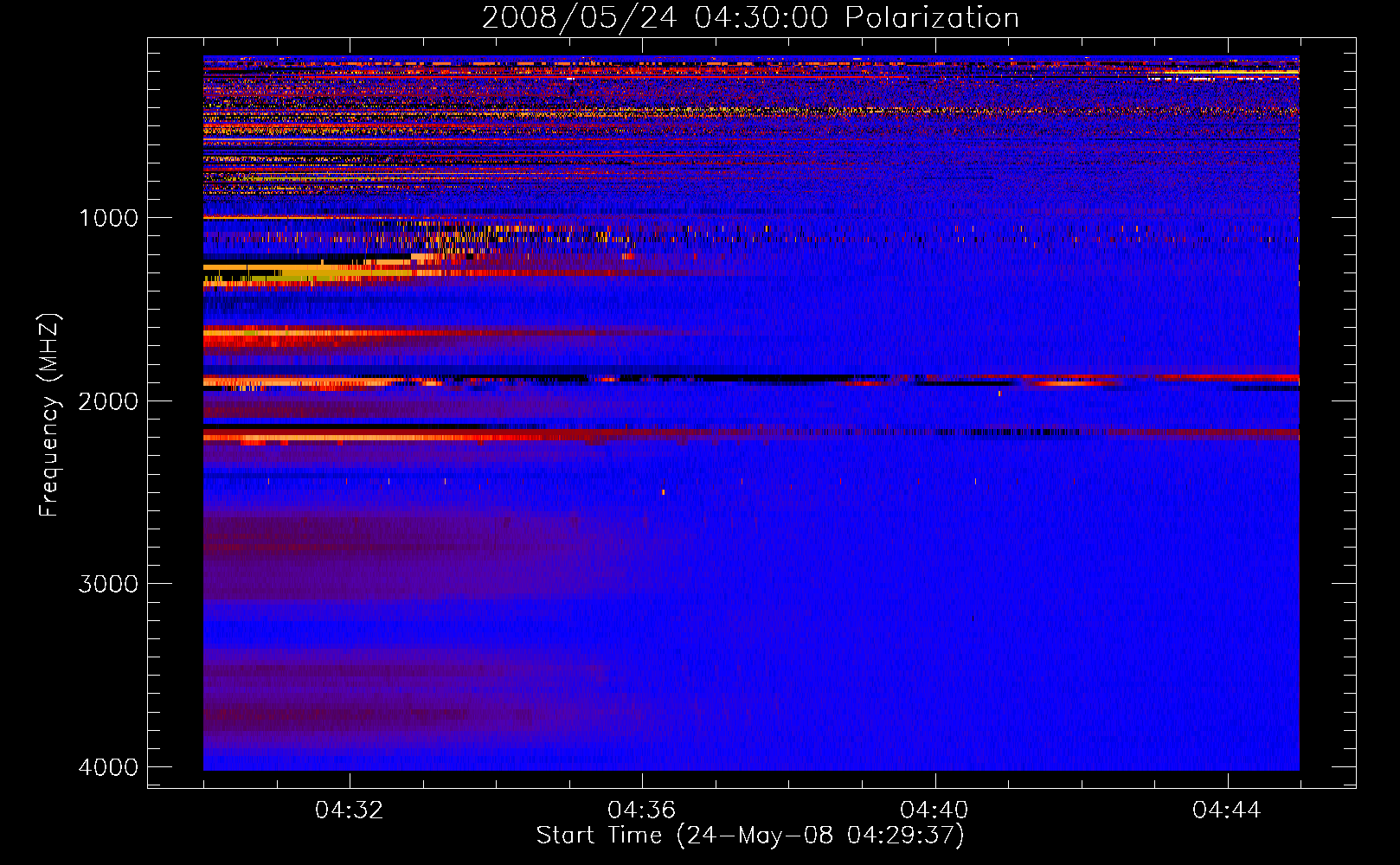1400x865 pixels.
Task: Click the 04:36 time tick label
Action: pyautogui.click(x=642, y=811)
